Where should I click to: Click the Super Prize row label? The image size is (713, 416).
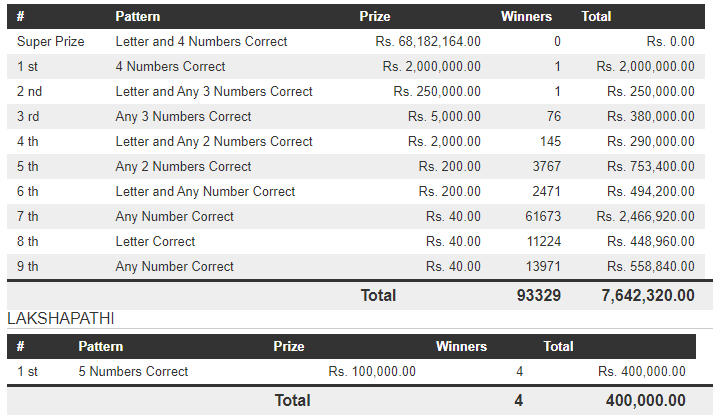tap(50, 42)
